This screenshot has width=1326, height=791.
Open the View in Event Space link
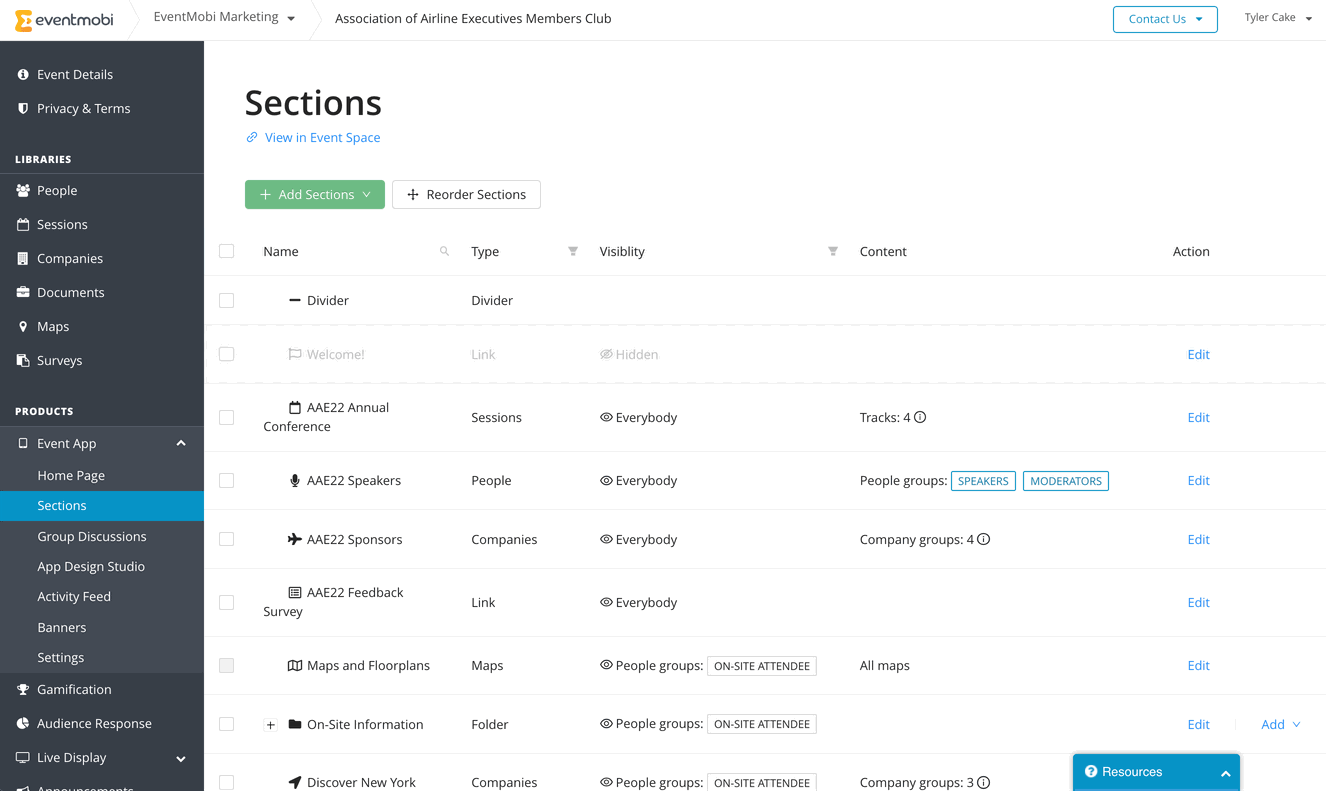tap(322, 137)
